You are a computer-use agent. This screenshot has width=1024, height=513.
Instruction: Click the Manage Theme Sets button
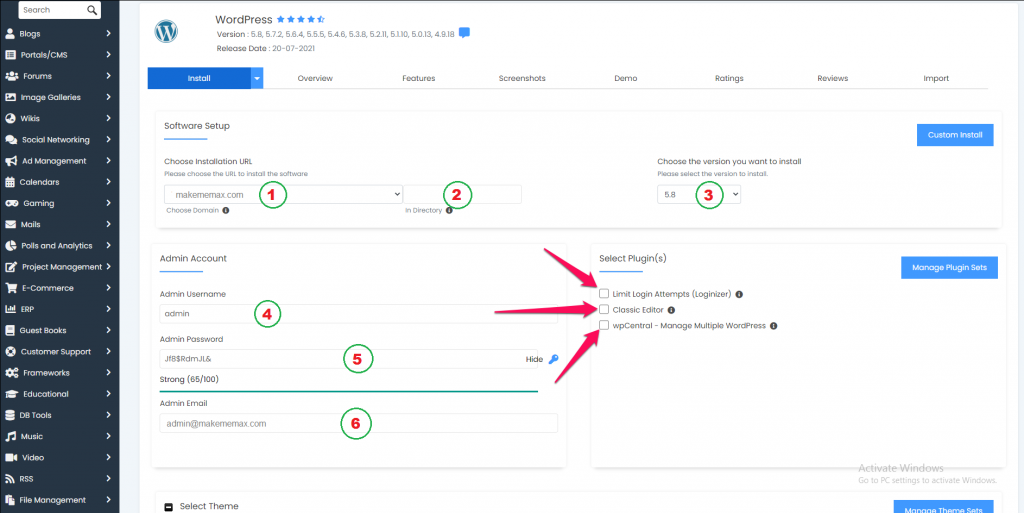coord(943,507)
